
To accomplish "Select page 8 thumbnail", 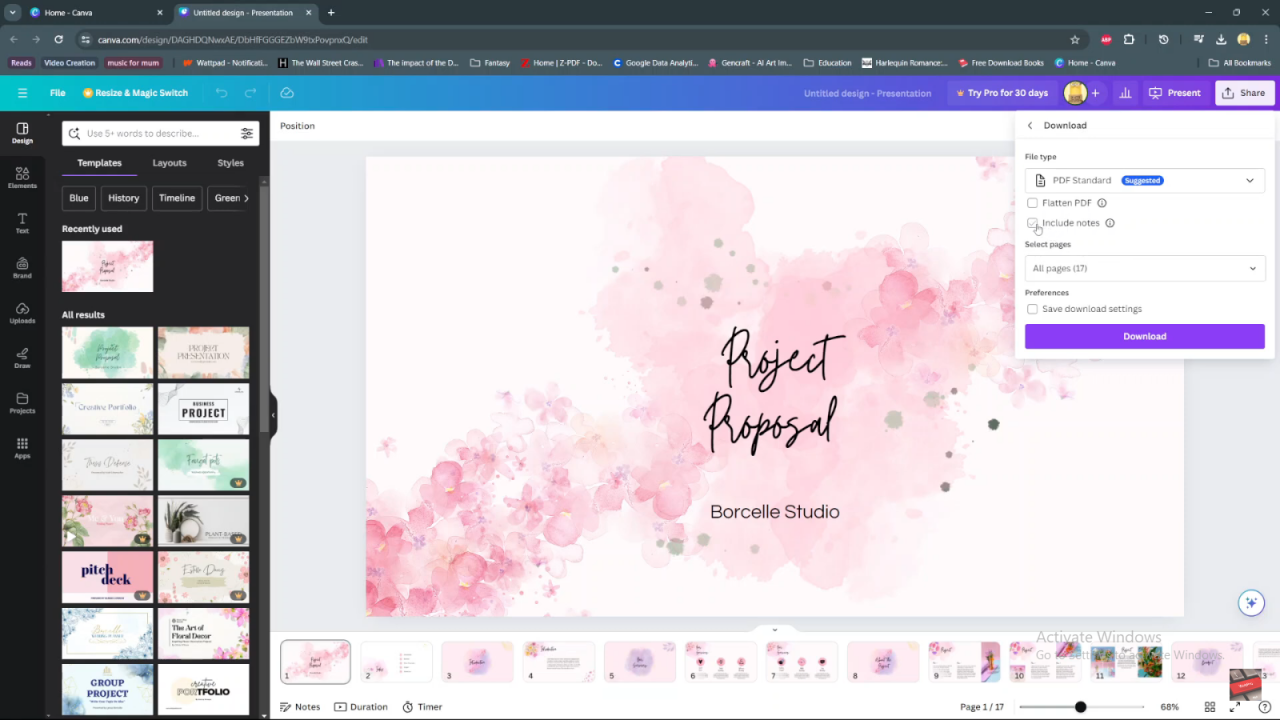I will coord(883,662).
